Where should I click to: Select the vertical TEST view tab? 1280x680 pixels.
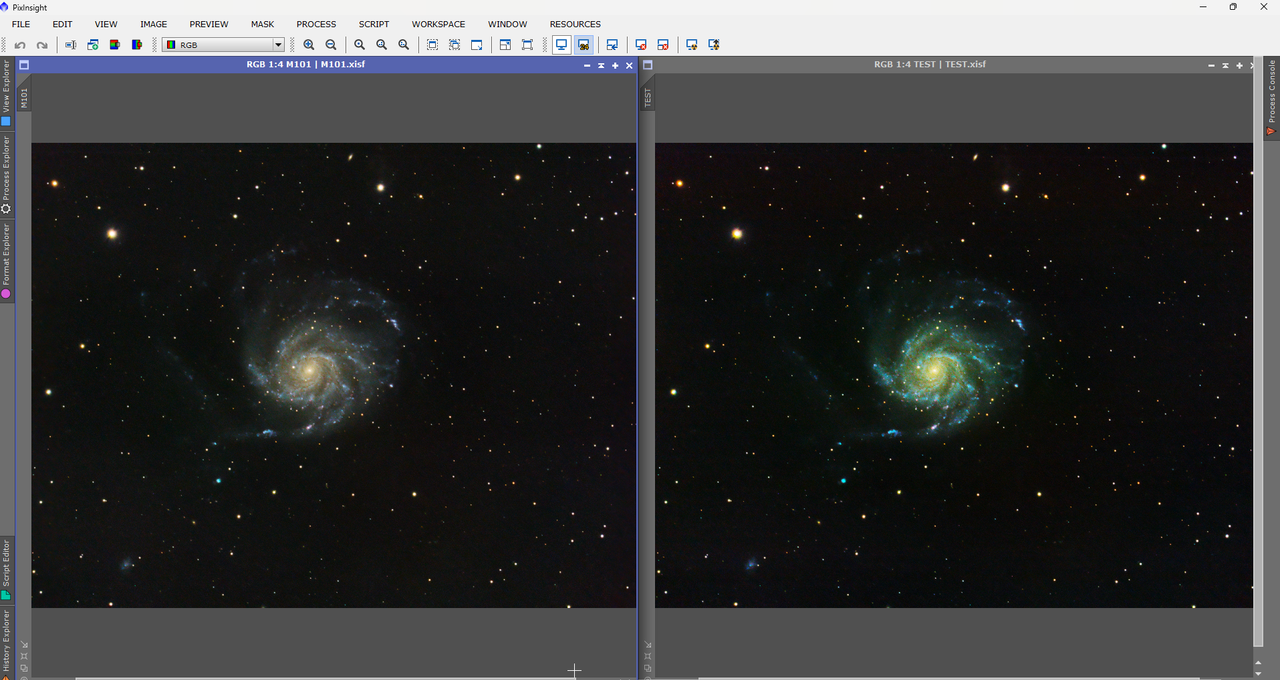click(x=648, y=97)
